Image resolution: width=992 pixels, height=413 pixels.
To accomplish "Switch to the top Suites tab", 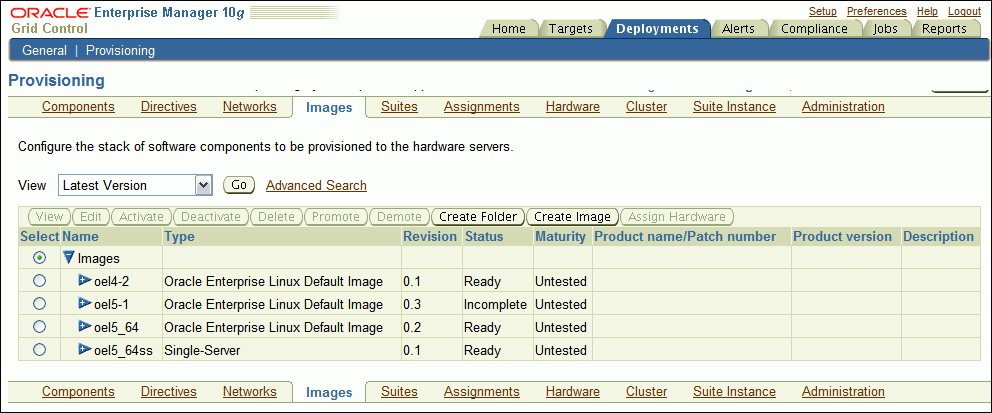I will coord(399,106).
